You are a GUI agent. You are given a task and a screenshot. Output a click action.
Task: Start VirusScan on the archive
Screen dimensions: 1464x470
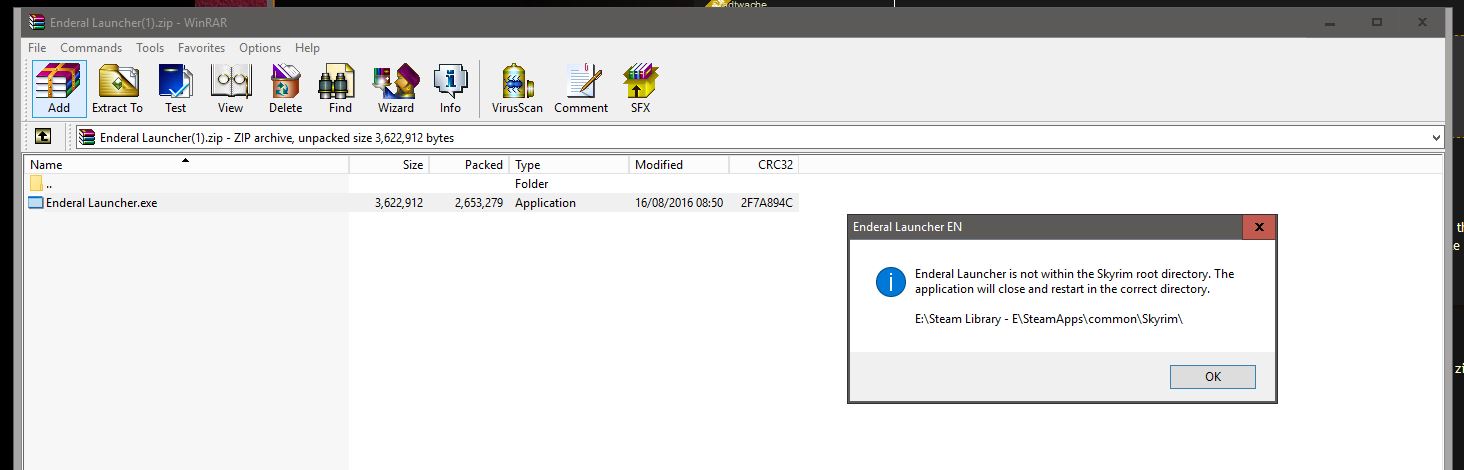(x=517, y=89)
